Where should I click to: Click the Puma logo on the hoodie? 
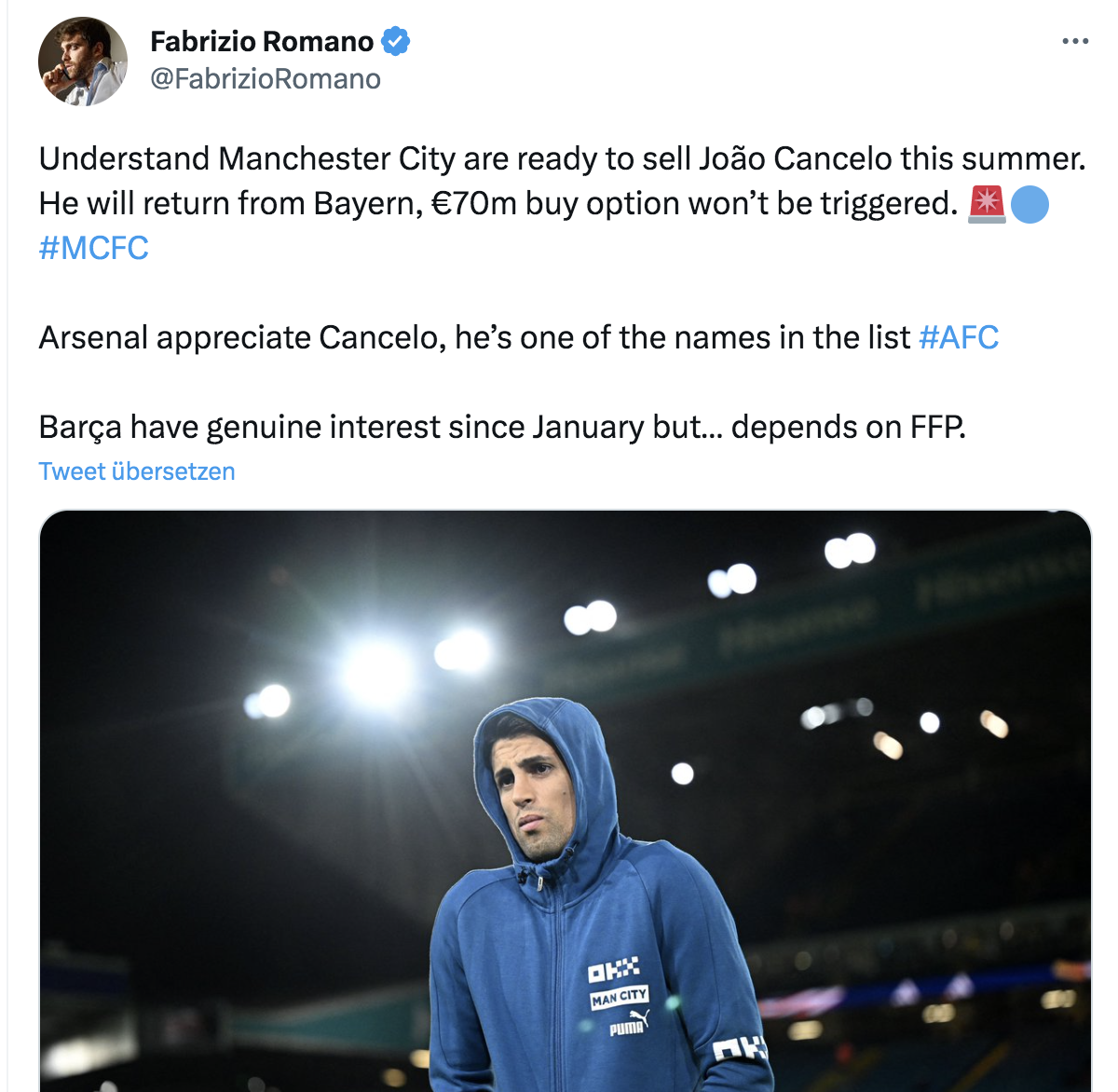(628, 1025)
